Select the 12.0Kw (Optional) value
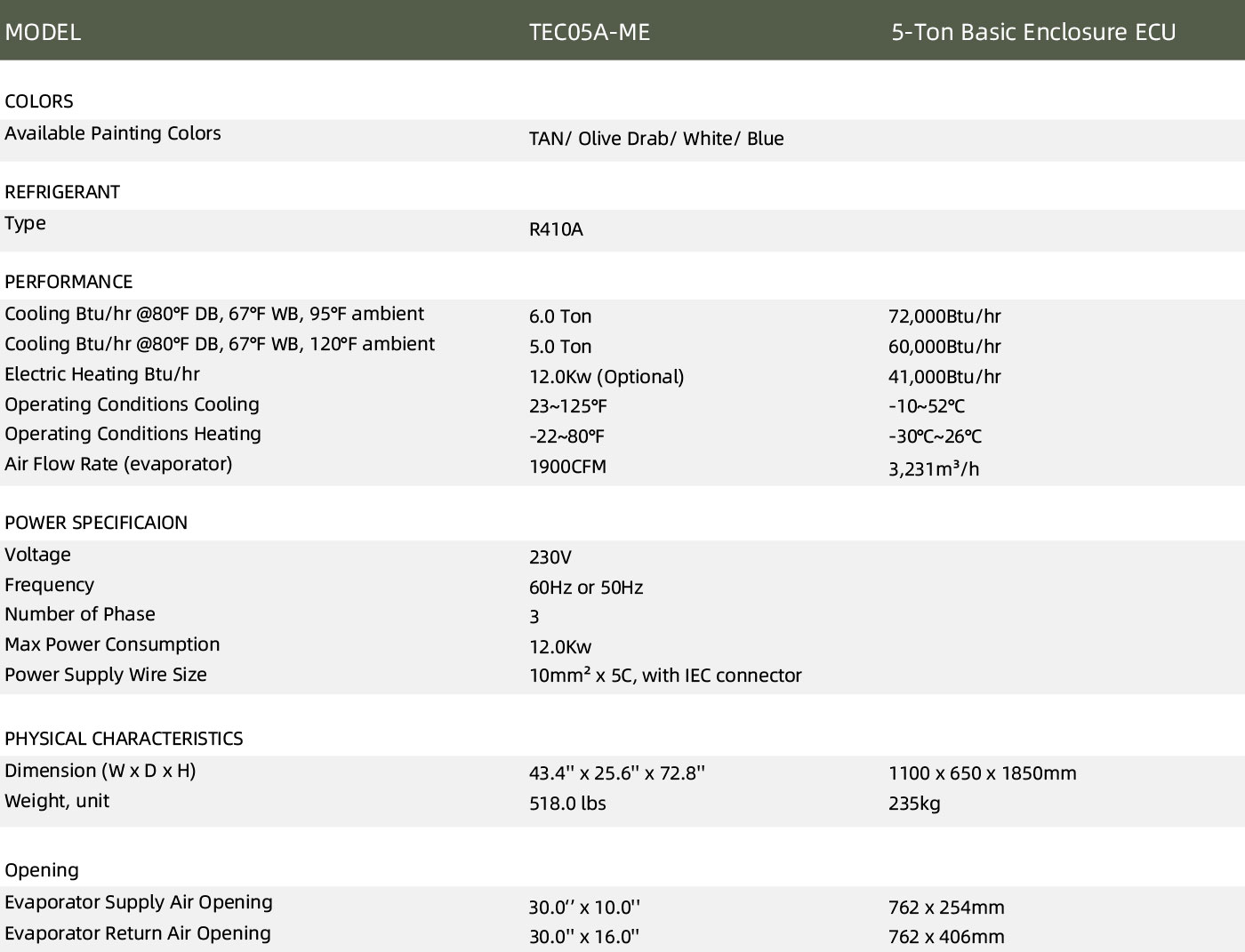Image resolution: width=1245 pixels, height=952 pixels. (x=606, y=377)
